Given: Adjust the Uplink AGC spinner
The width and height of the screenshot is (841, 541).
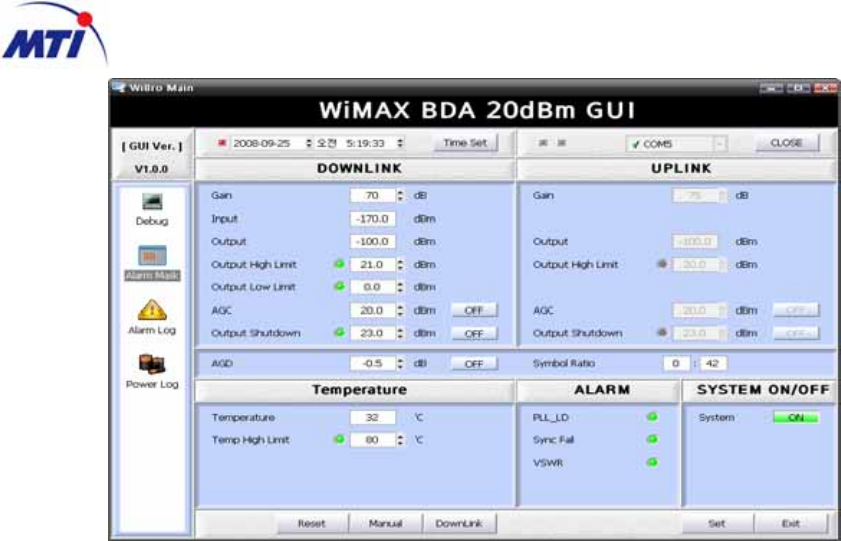Looking at the screenshot, I should point(722,310).
